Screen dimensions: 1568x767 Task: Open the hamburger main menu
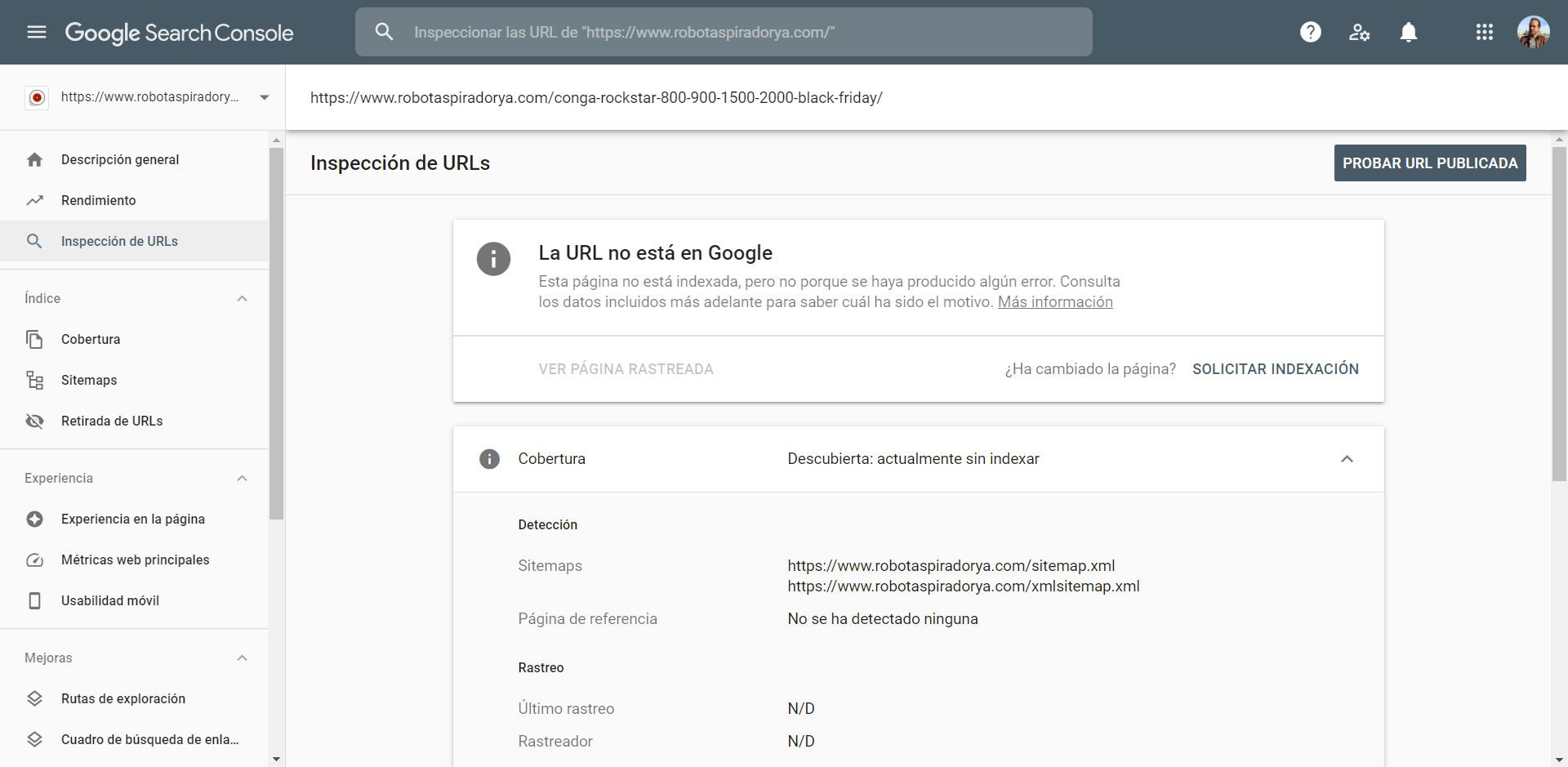tap(37, 32)
